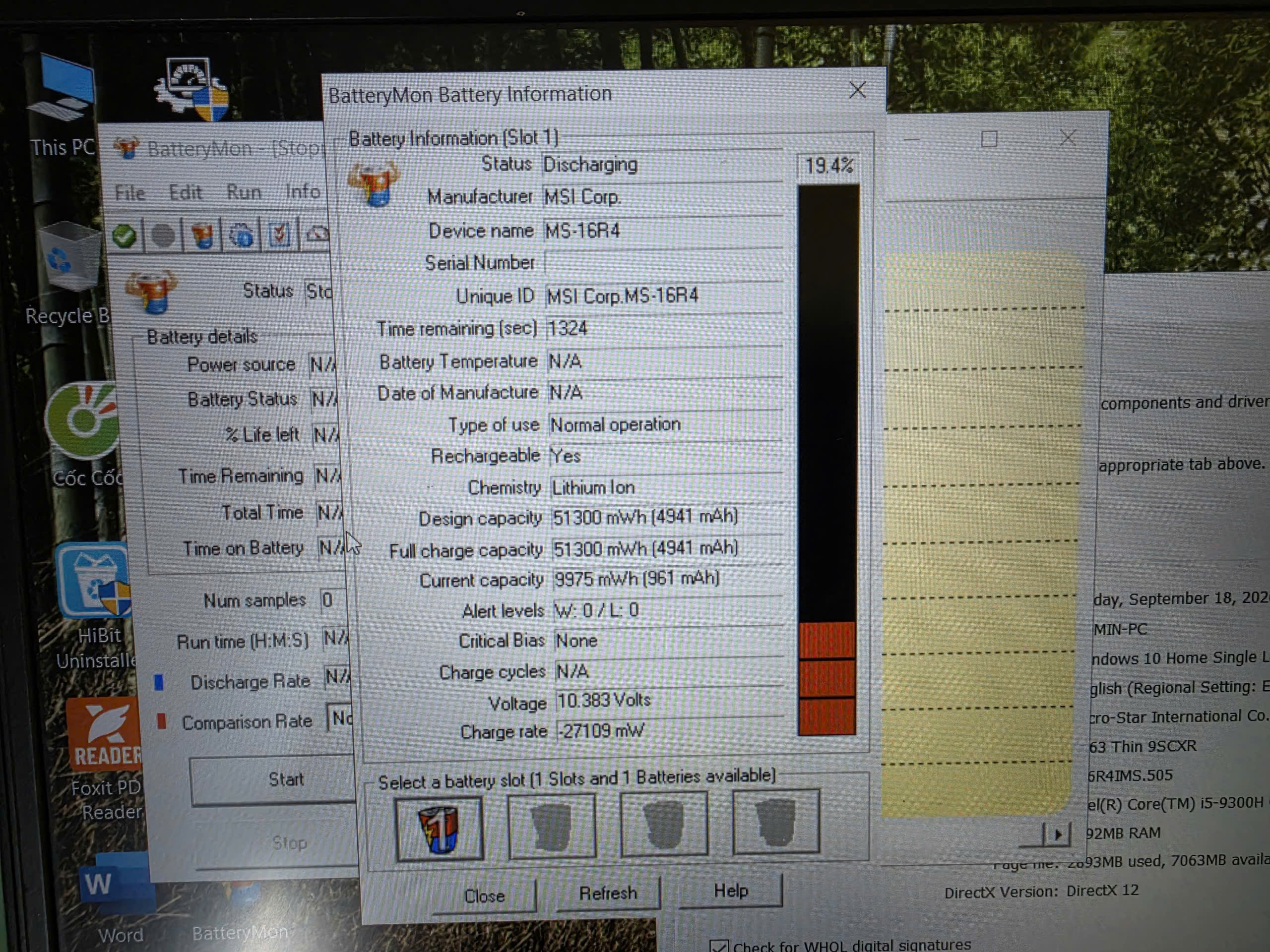Click the third (empty) battery slot
The image size is (1270, 952).
coord(664,824)
